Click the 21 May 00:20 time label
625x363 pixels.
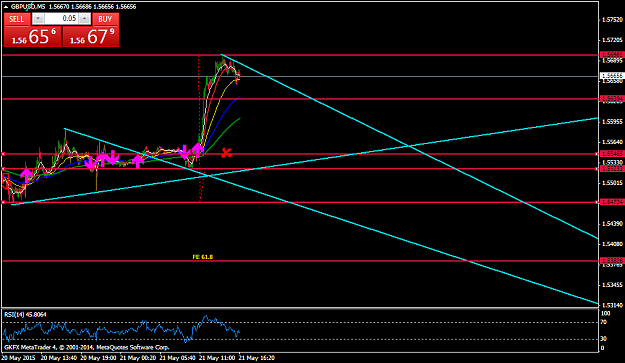(x=138, y=358)
